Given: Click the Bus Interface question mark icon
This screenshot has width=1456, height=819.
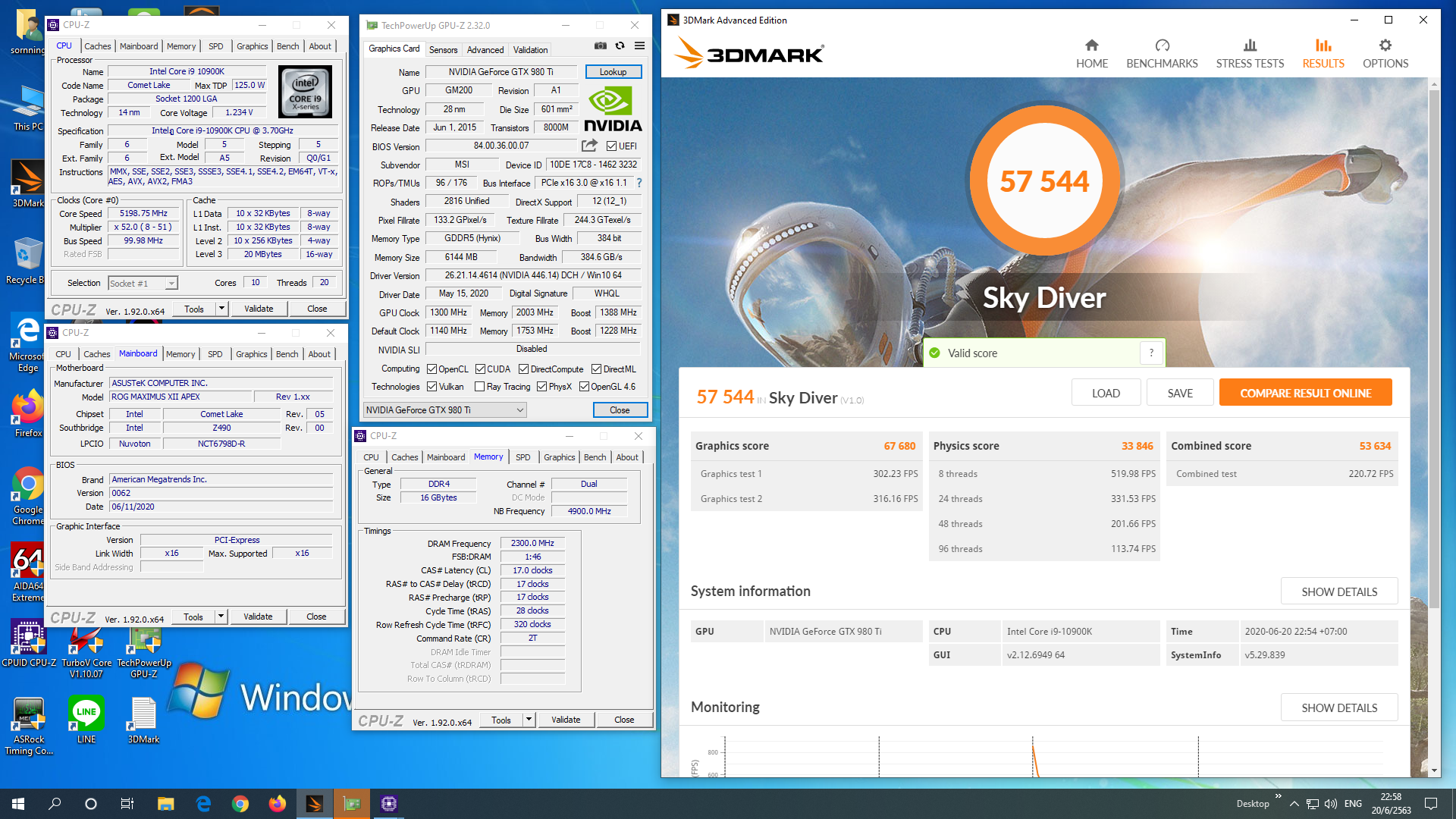Looking at the screenshot, I should (639, 183).
